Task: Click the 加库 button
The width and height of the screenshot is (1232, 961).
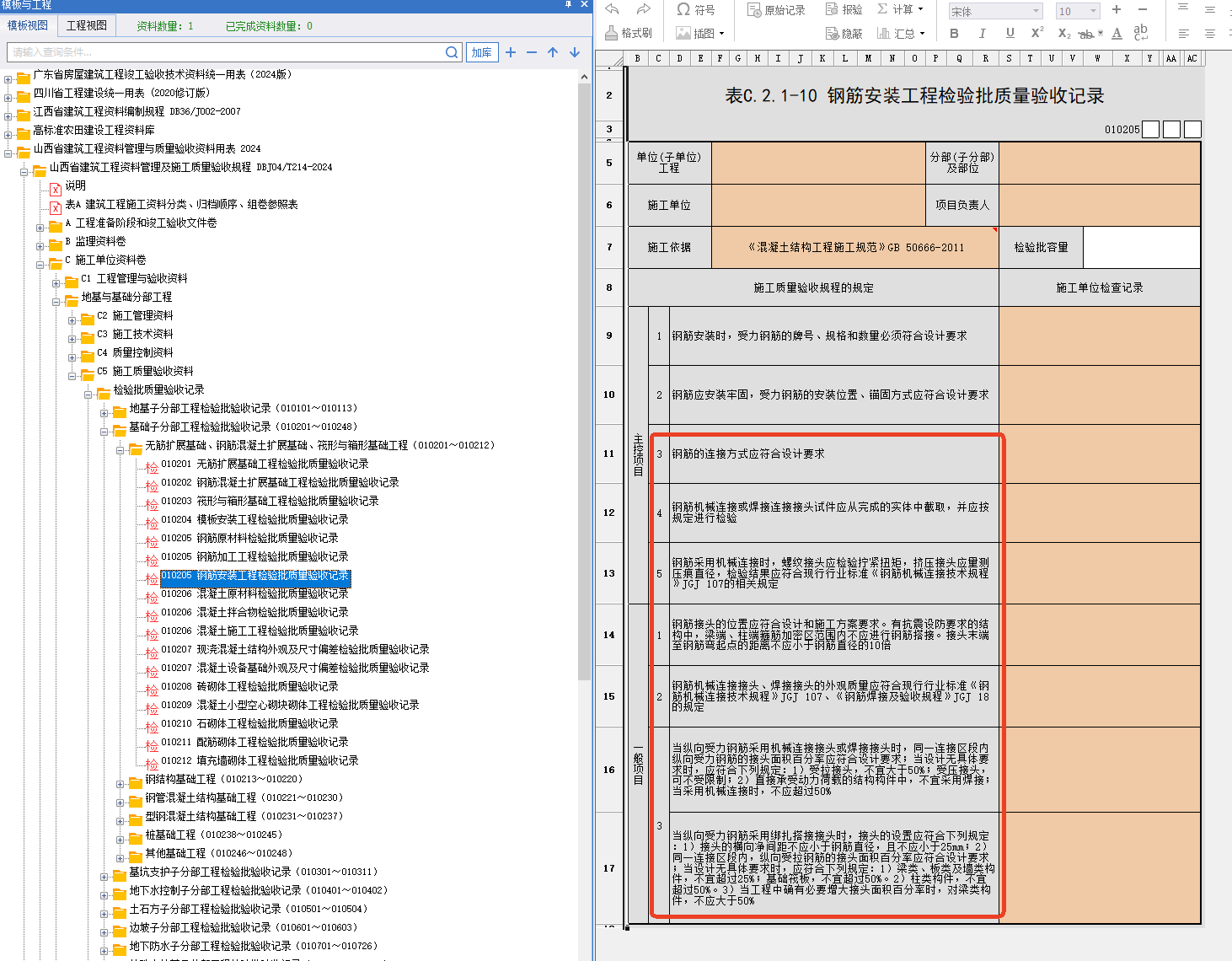Action: 482,52
